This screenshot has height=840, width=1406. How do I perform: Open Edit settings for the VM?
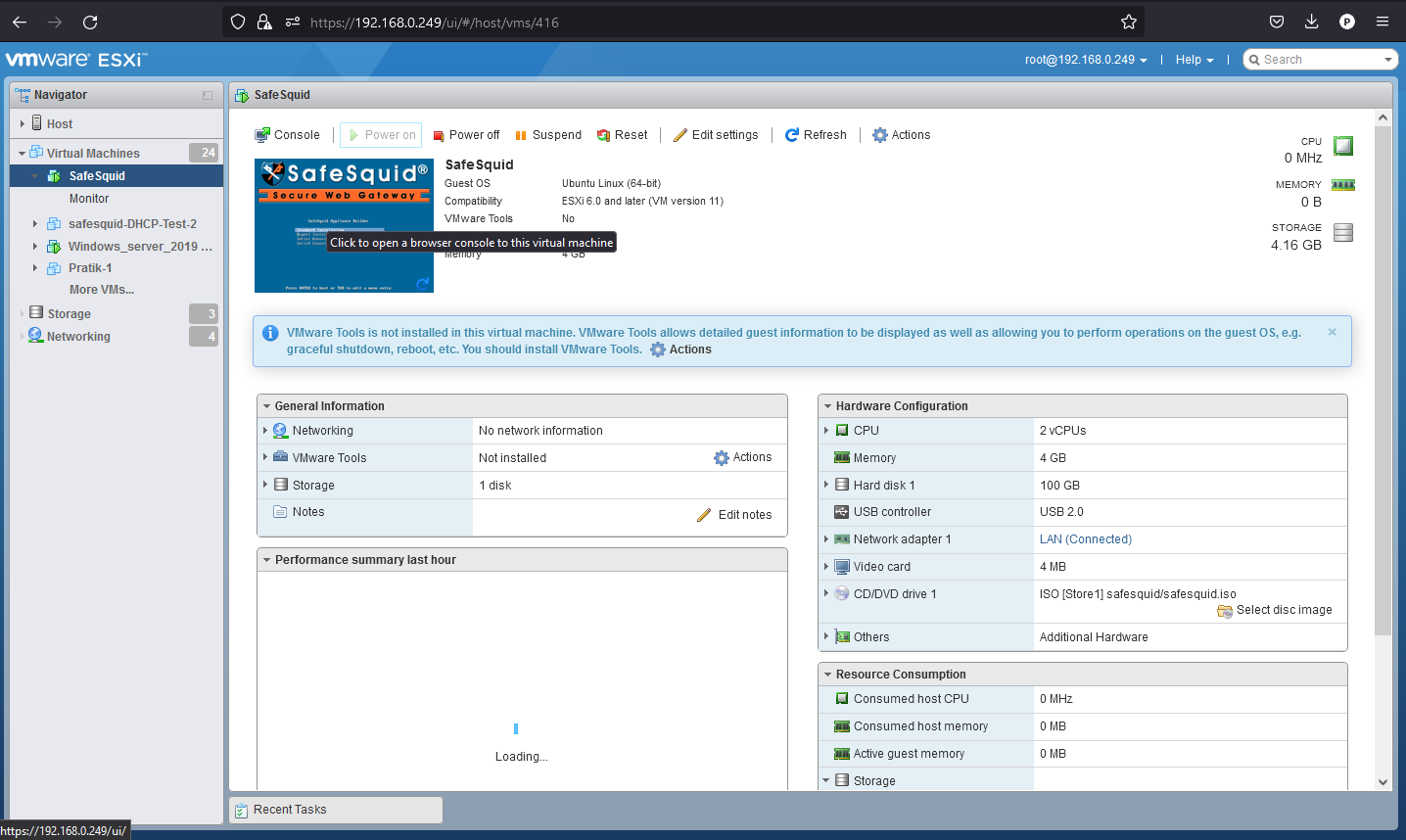716,135
